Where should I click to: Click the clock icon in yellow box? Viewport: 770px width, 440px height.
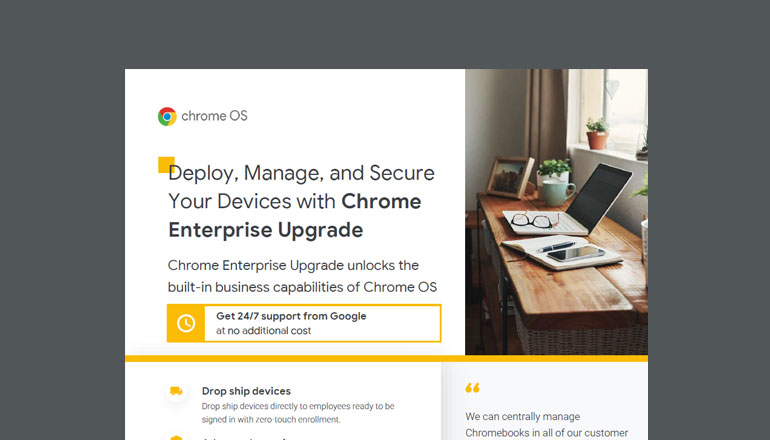tap(186, 323)
